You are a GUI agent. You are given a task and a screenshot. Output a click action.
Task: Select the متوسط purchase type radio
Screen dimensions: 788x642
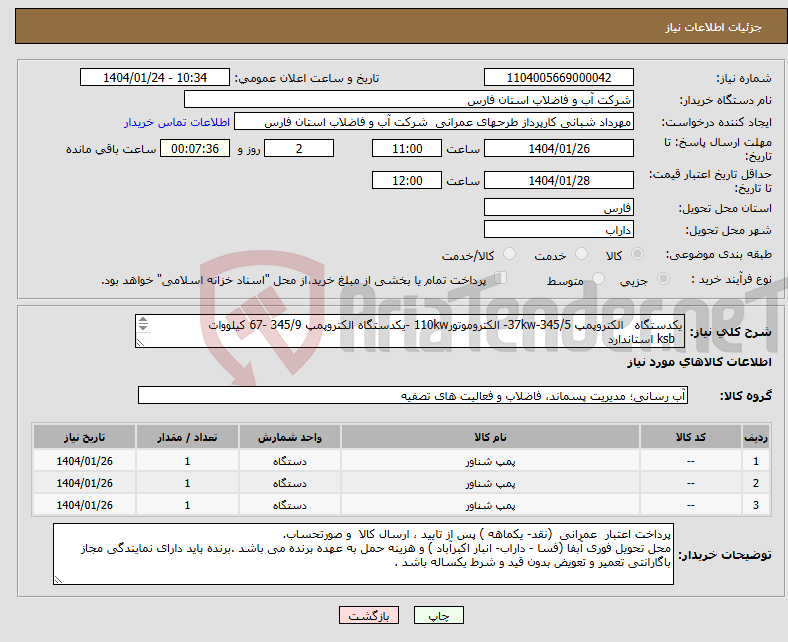(598, 279)
